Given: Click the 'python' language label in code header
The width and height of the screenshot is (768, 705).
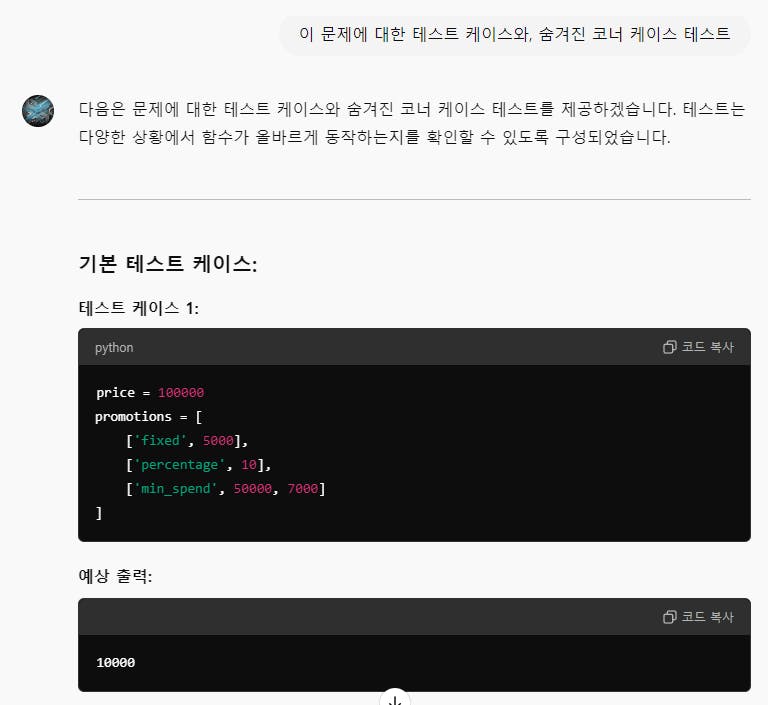Looking at the screenshot, I should point(114,347).
